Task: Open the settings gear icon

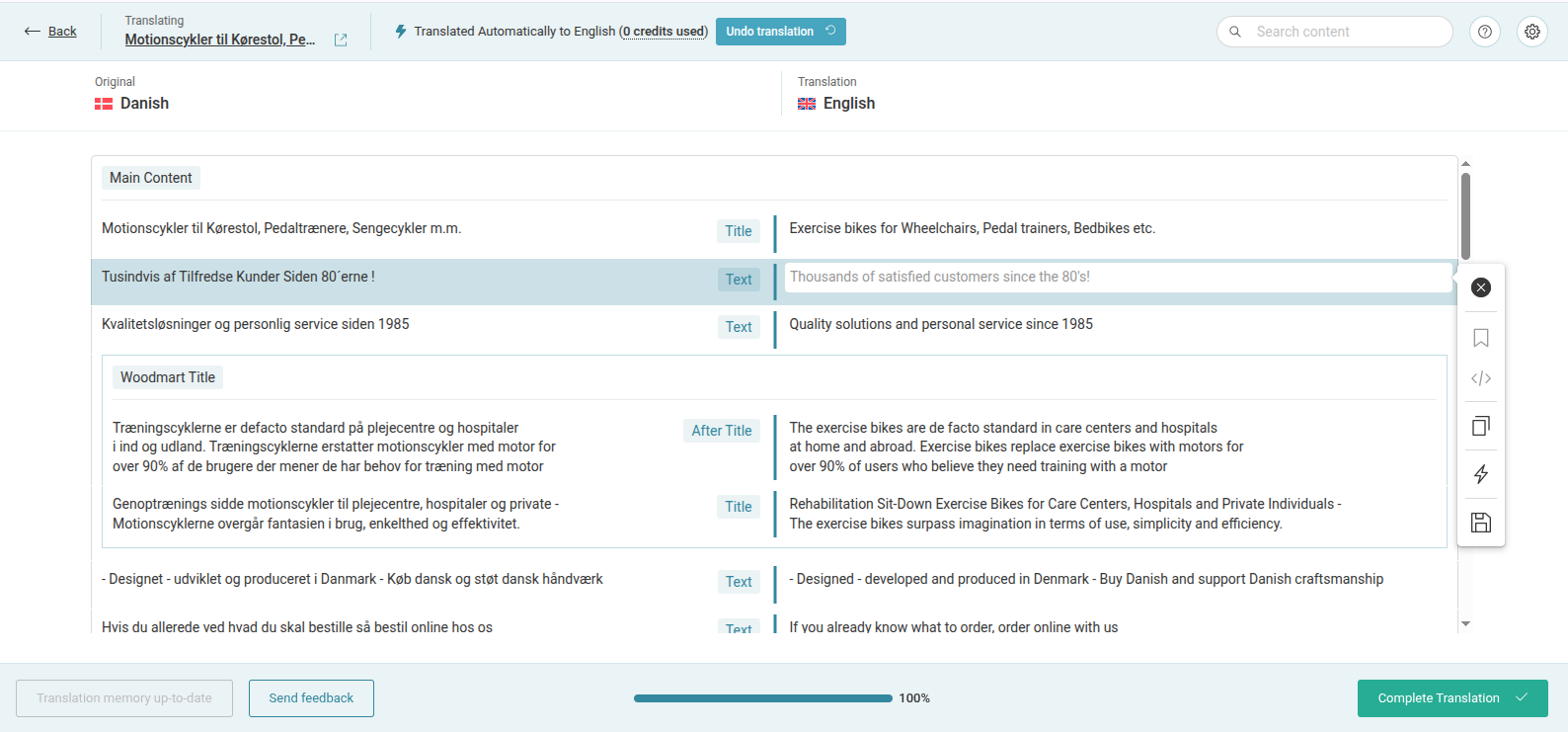Action: point(1532,32)
